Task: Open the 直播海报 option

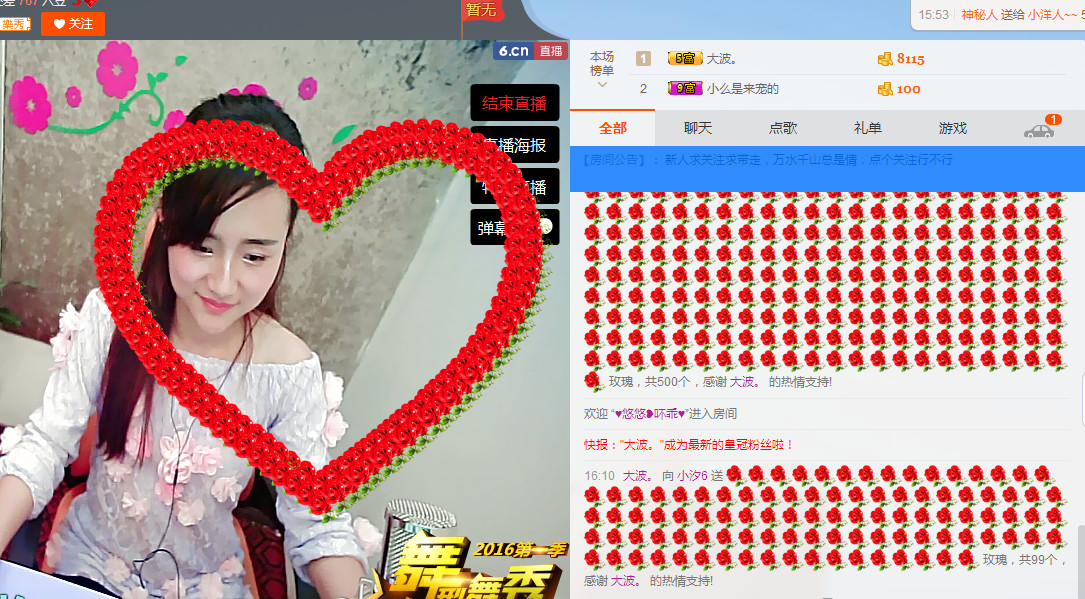Action: click(514, 145)
